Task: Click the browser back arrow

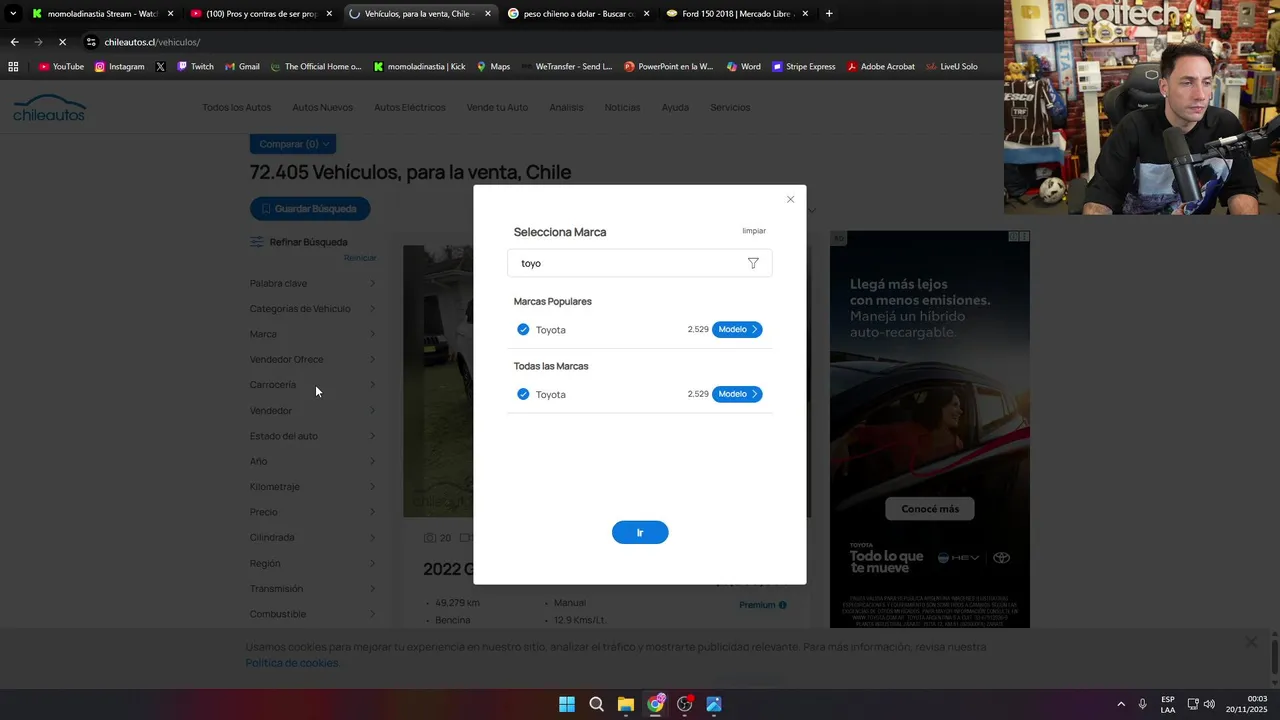Action: 14,42
